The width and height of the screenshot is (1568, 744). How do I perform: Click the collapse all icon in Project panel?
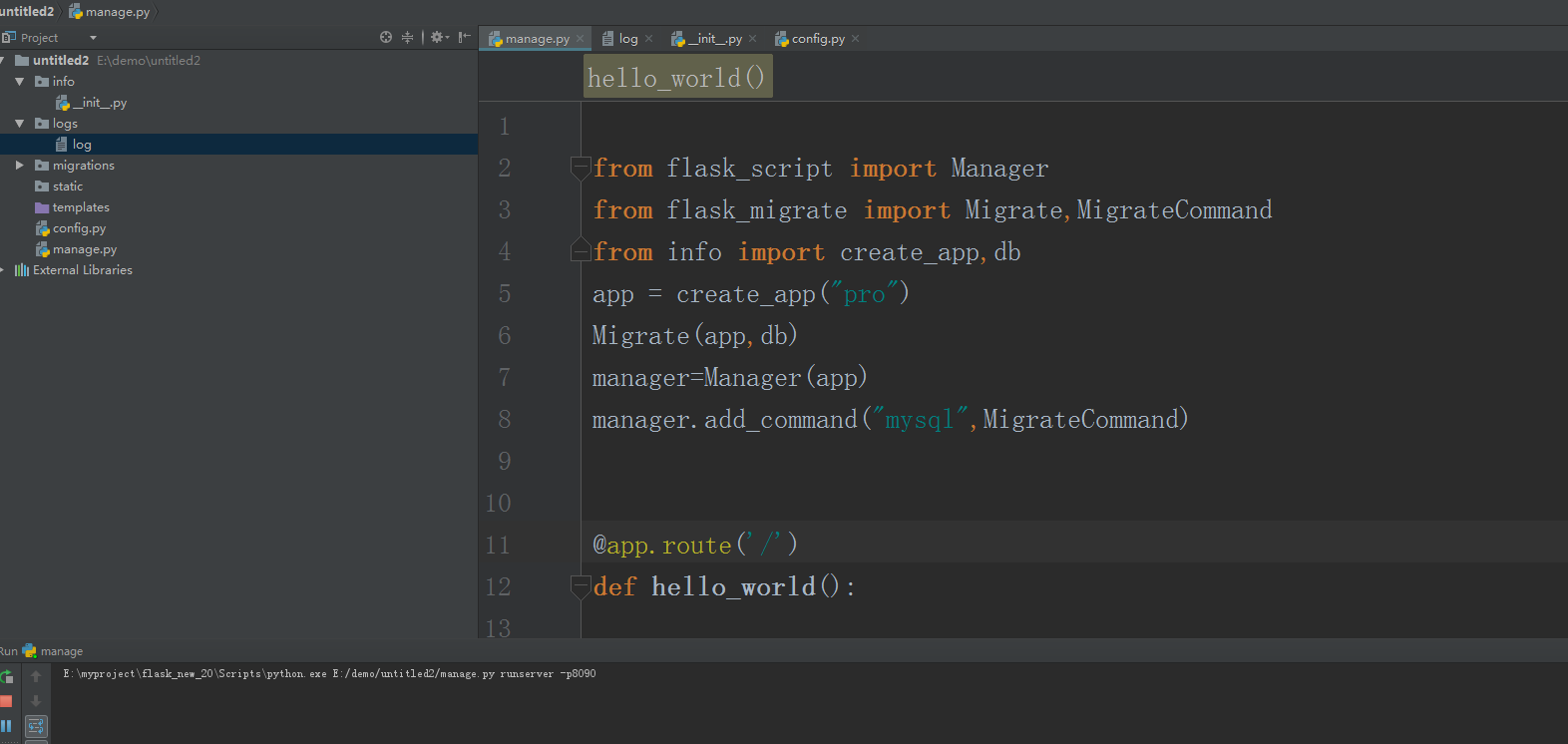tap(407, 37)
